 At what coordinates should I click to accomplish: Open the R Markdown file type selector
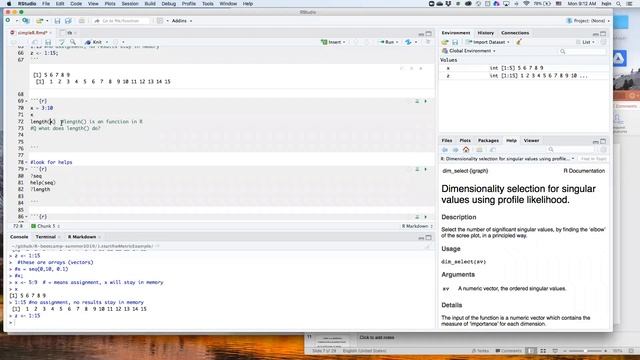tap(417, 226)
